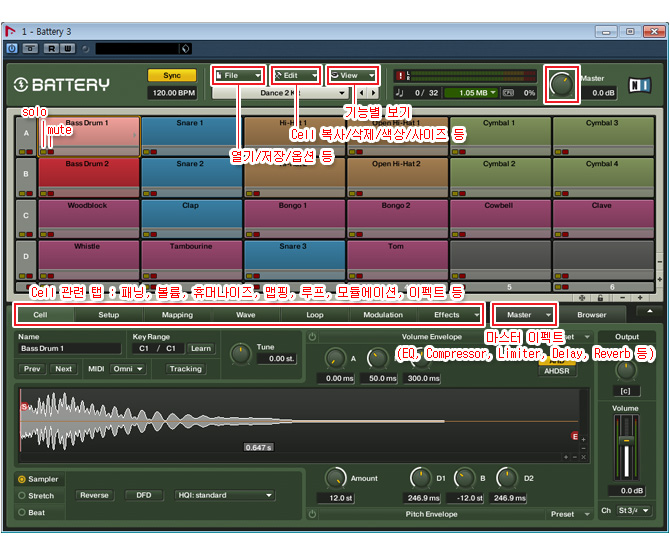Adjust the Pitch Envelope B knob
The height and width of the screenshot is (549, 670).
[464, 478]
